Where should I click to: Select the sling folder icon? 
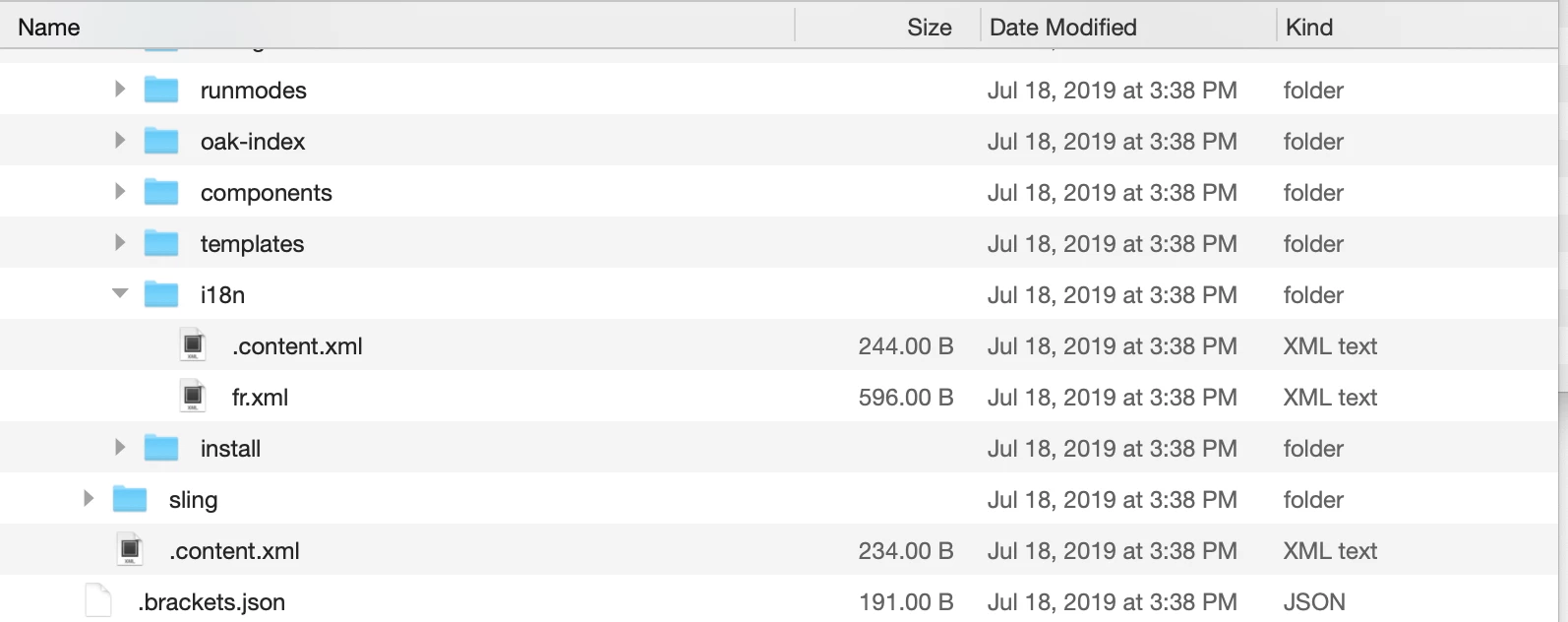click(x=130, y=499)
